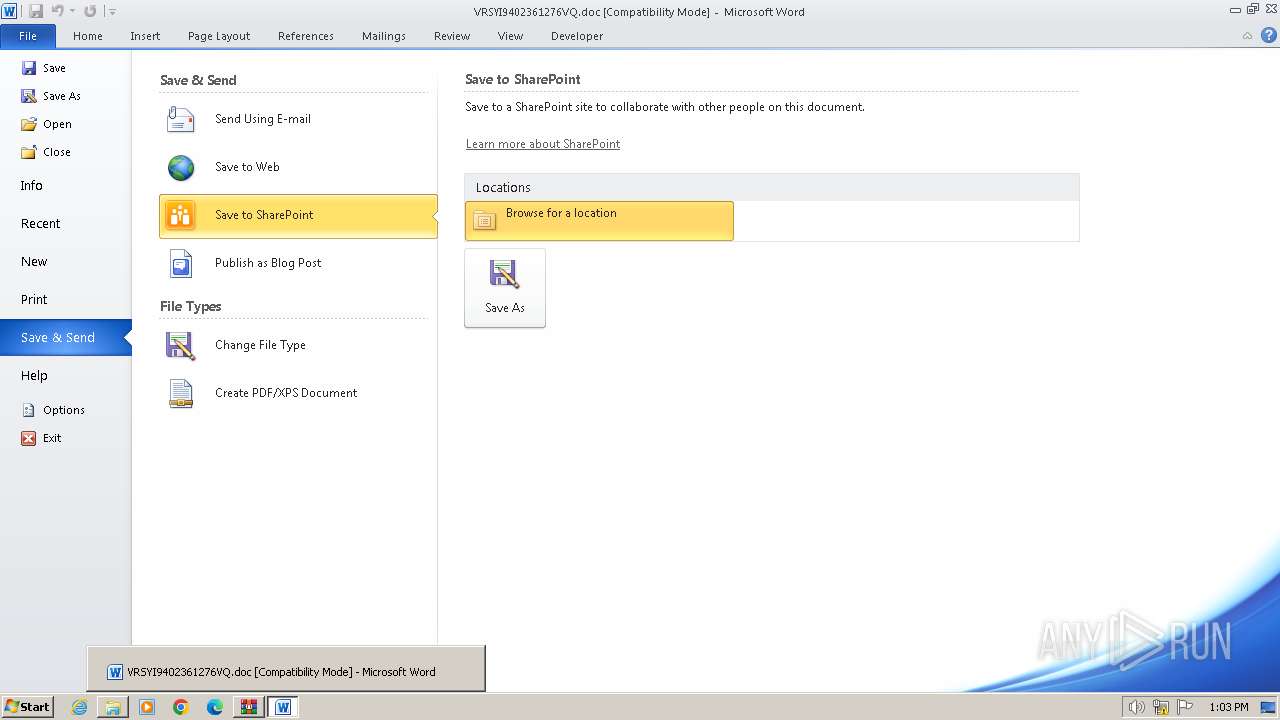This screenshot has width=1280, height=720.
Task: Open the References tab
Action: coord(306,36)
